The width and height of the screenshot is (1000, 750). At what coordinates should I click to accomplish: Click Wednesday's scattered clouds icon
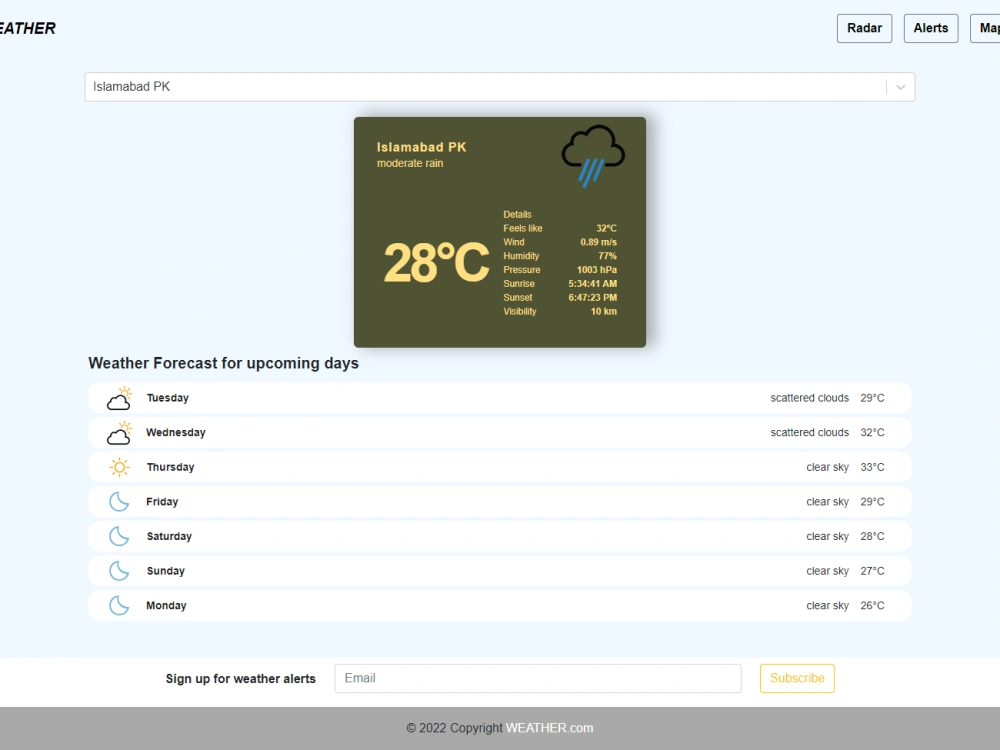pyautogui.click(x=119, y=432)
